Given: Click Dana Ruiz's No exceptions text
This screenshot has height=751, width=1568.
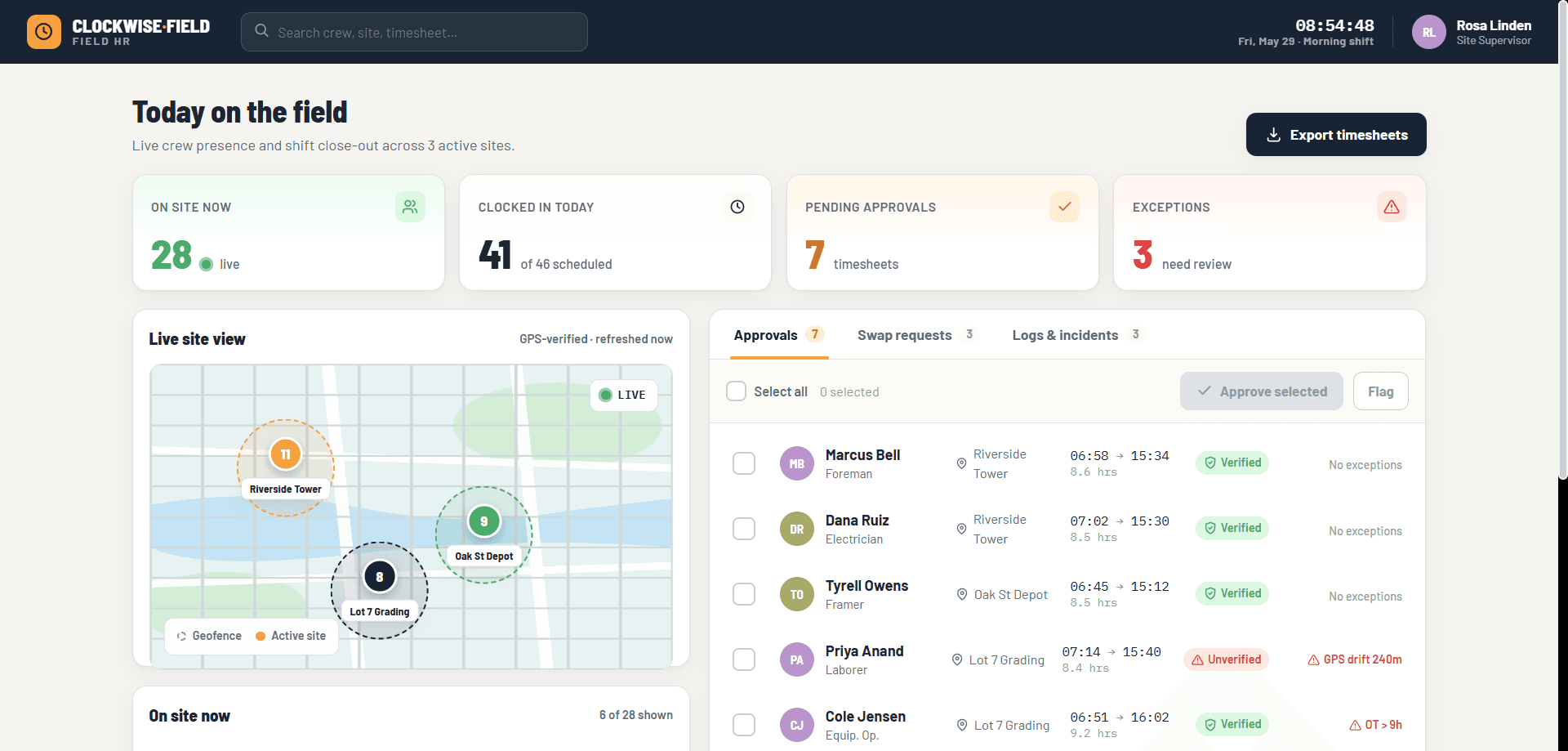Looking at the screenshot, I should 1365,531.
